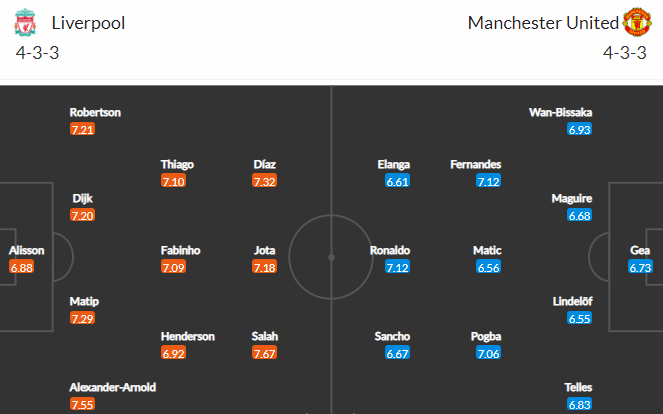Viewport: 663px width, 414px height.
Task: Click Gea's 6.73 rating badge
Action: point(640,267)
